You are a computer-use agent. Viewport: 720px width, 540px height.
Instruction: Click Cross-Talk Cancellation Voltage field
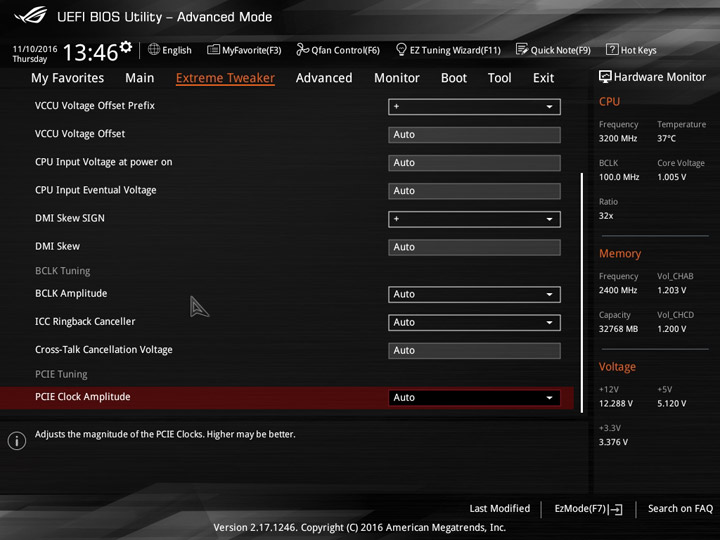point(474,350)
